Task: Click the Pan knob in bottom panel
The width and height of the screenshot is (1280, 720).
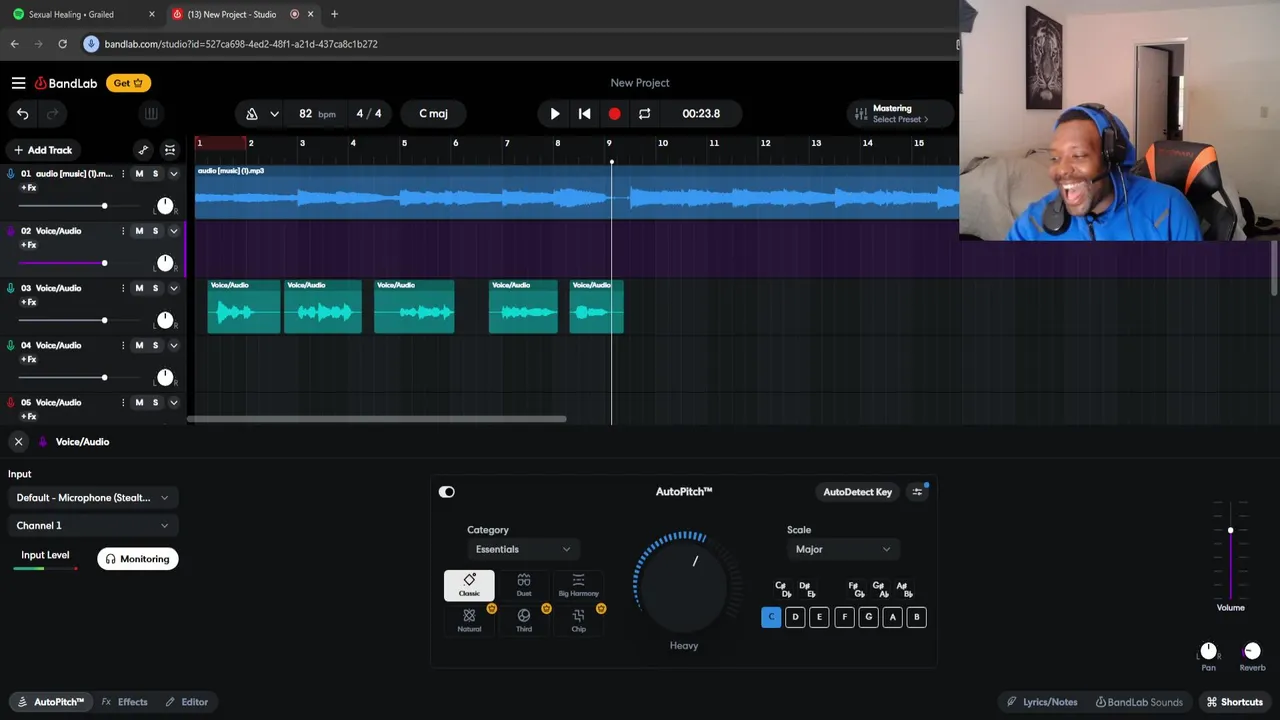Action: [1208, 651]
